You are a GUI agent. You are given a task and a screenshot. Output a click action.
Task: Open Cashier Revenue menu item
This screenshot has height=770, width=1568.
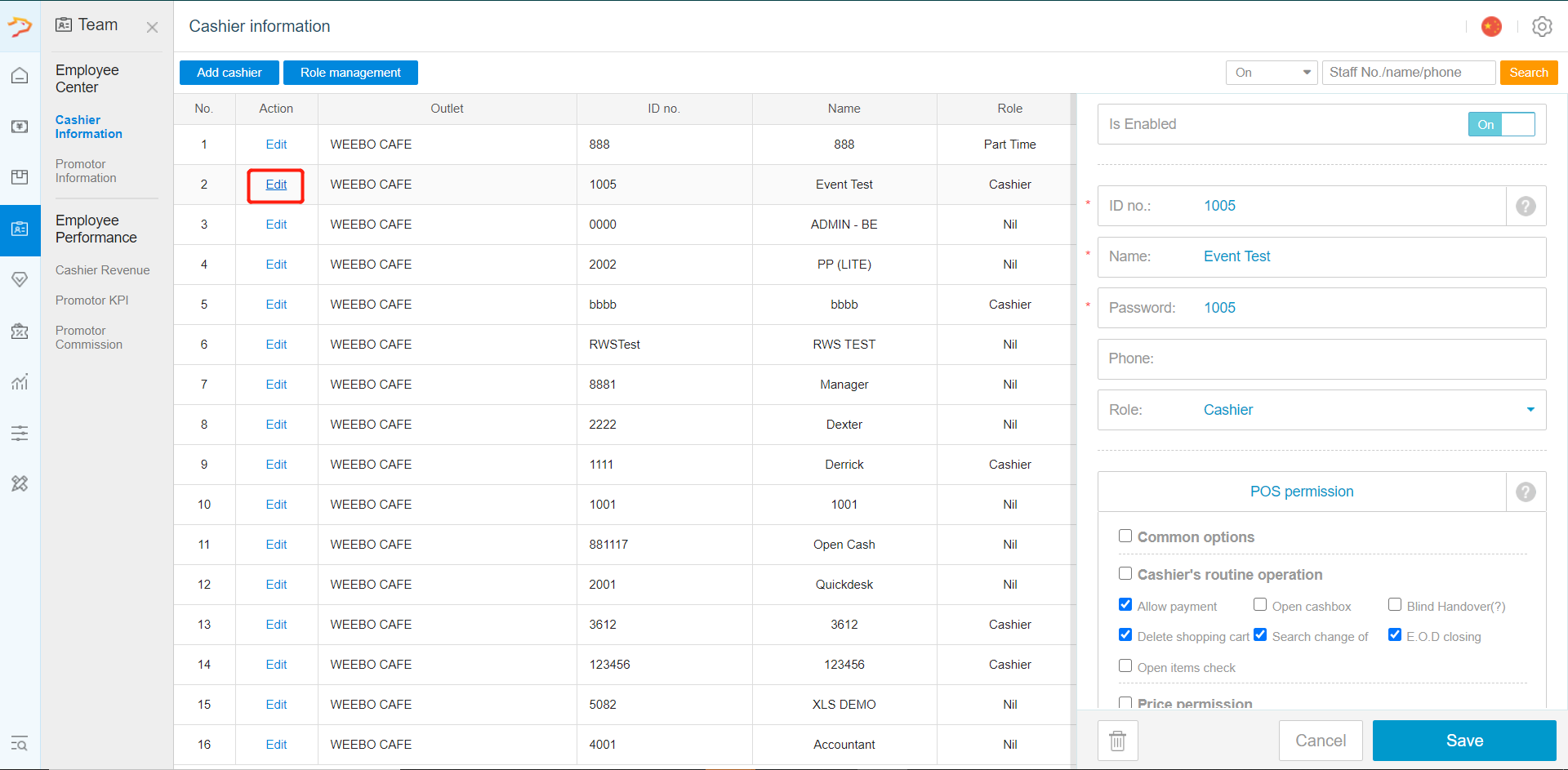tap(102, 270)
